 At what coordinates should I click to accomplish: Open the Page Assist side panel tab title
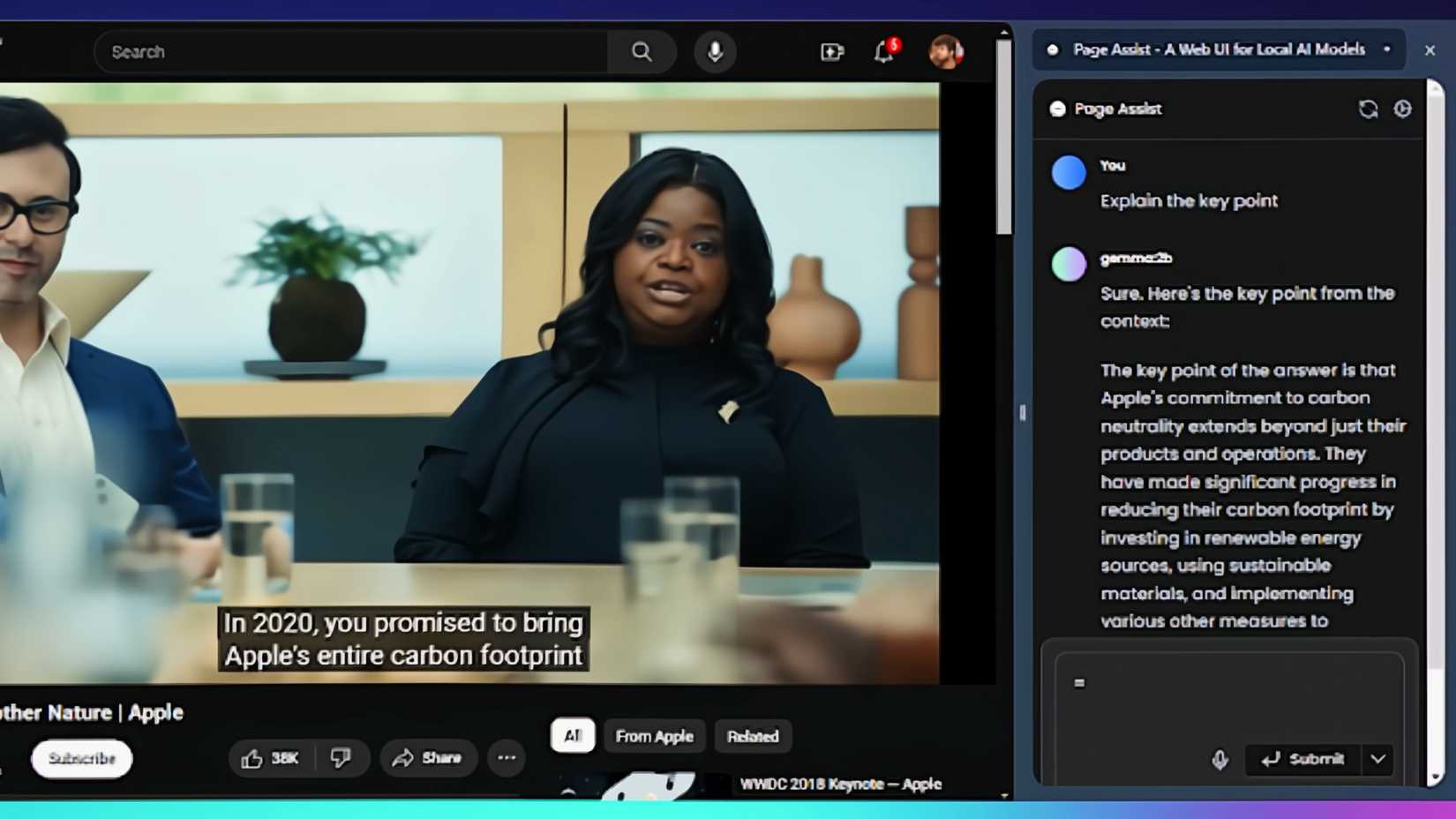1218,49
